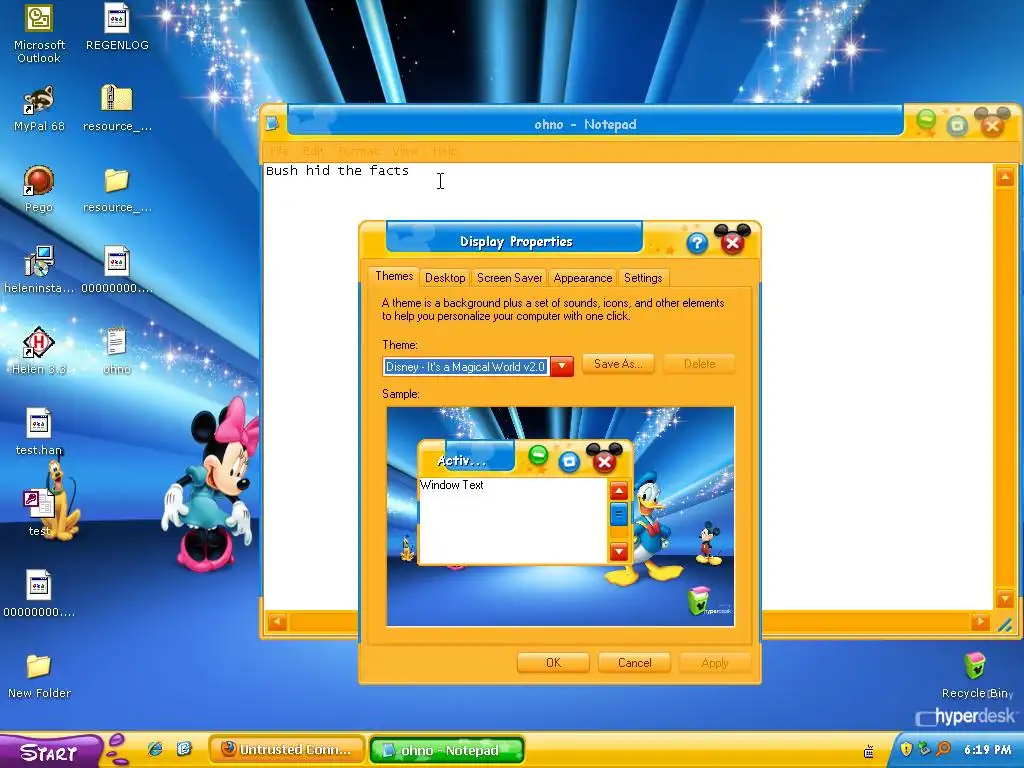
Task: Open the Theme dropdown arrow
Action: click(x=562, y=366)
